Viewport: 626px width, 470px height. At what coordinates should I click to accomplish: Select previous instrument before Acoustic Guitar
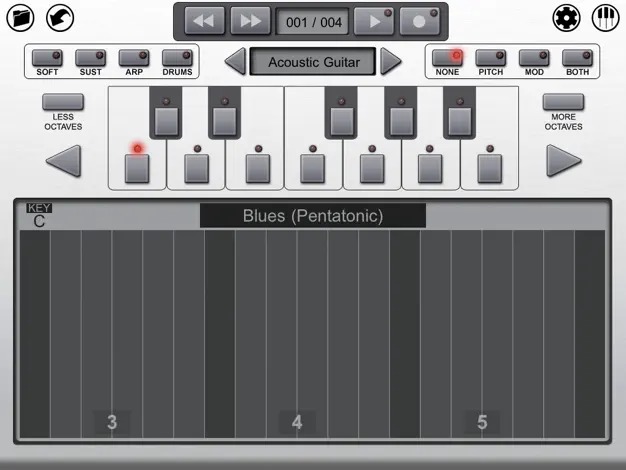click(235, 61)
